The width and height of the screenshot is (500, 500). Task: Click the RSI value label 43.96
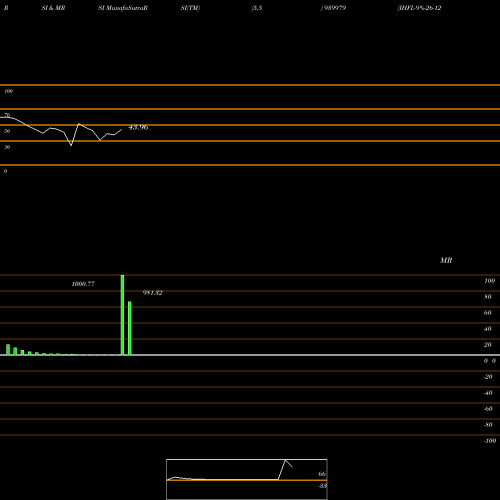[138, 127]
